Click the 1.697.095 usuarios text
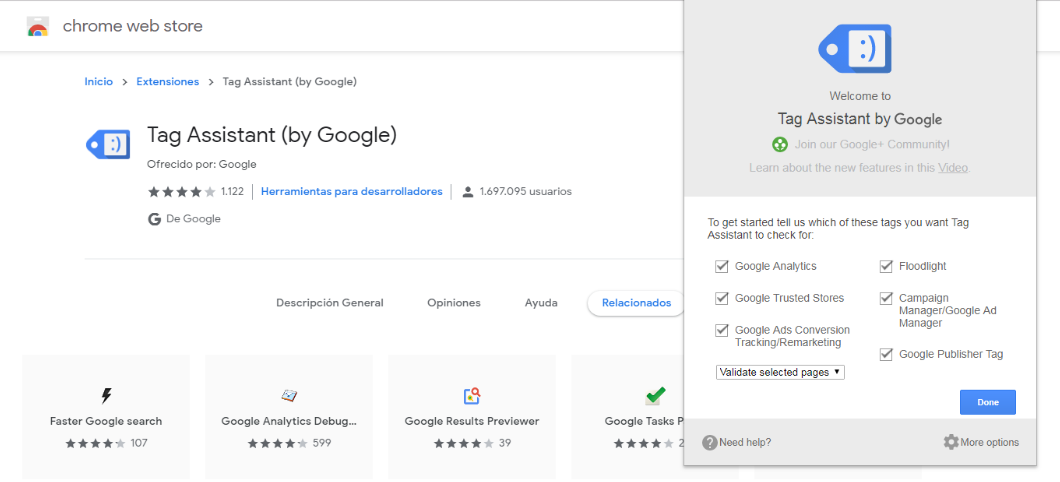1060x482 pixels. (x=526, y=192)
